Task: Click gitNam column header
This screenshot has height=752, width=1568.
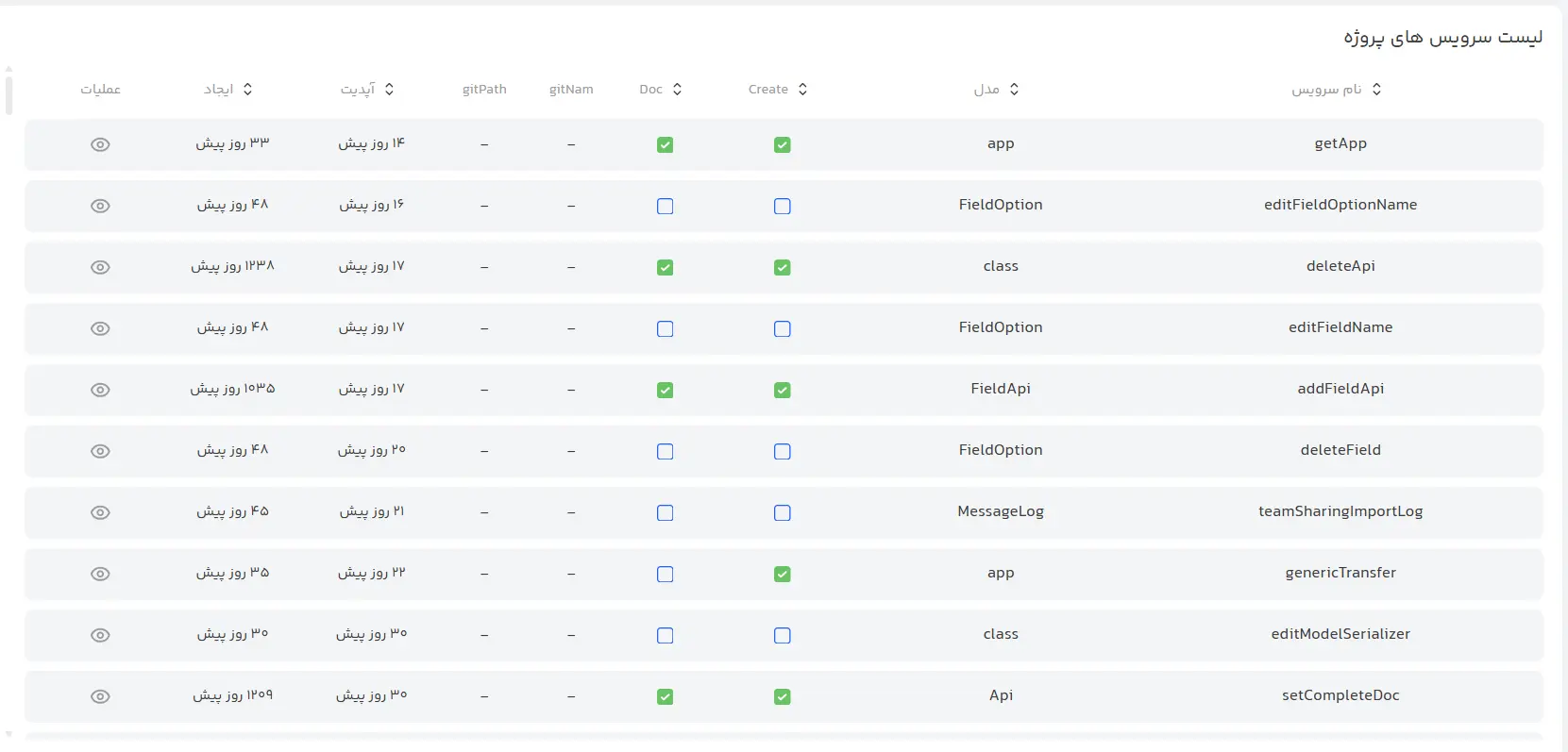Action: (x=571, y=89)
